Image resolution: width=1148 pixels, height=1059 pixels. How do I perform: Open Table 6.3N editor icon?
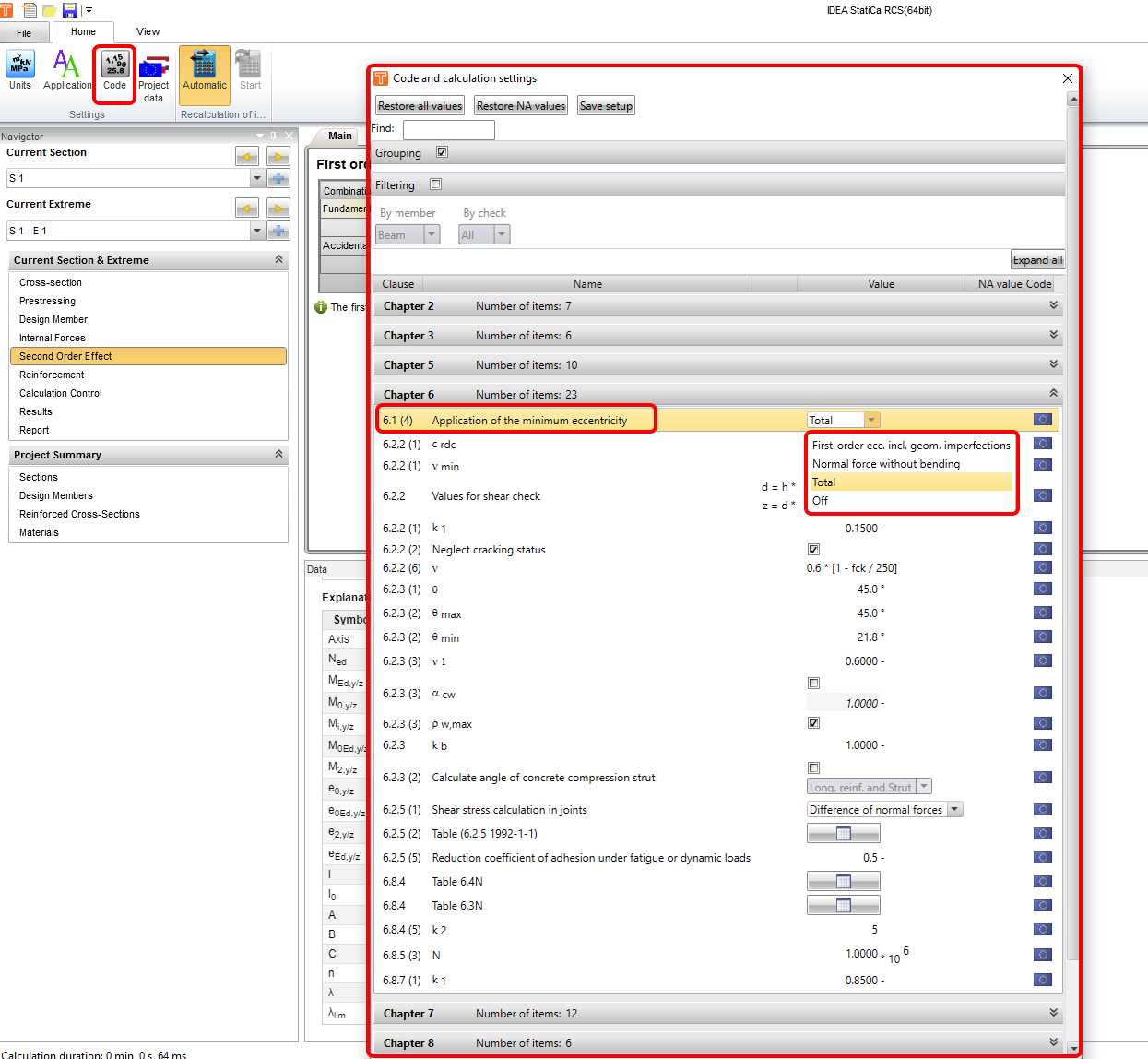tap(843, 905)
